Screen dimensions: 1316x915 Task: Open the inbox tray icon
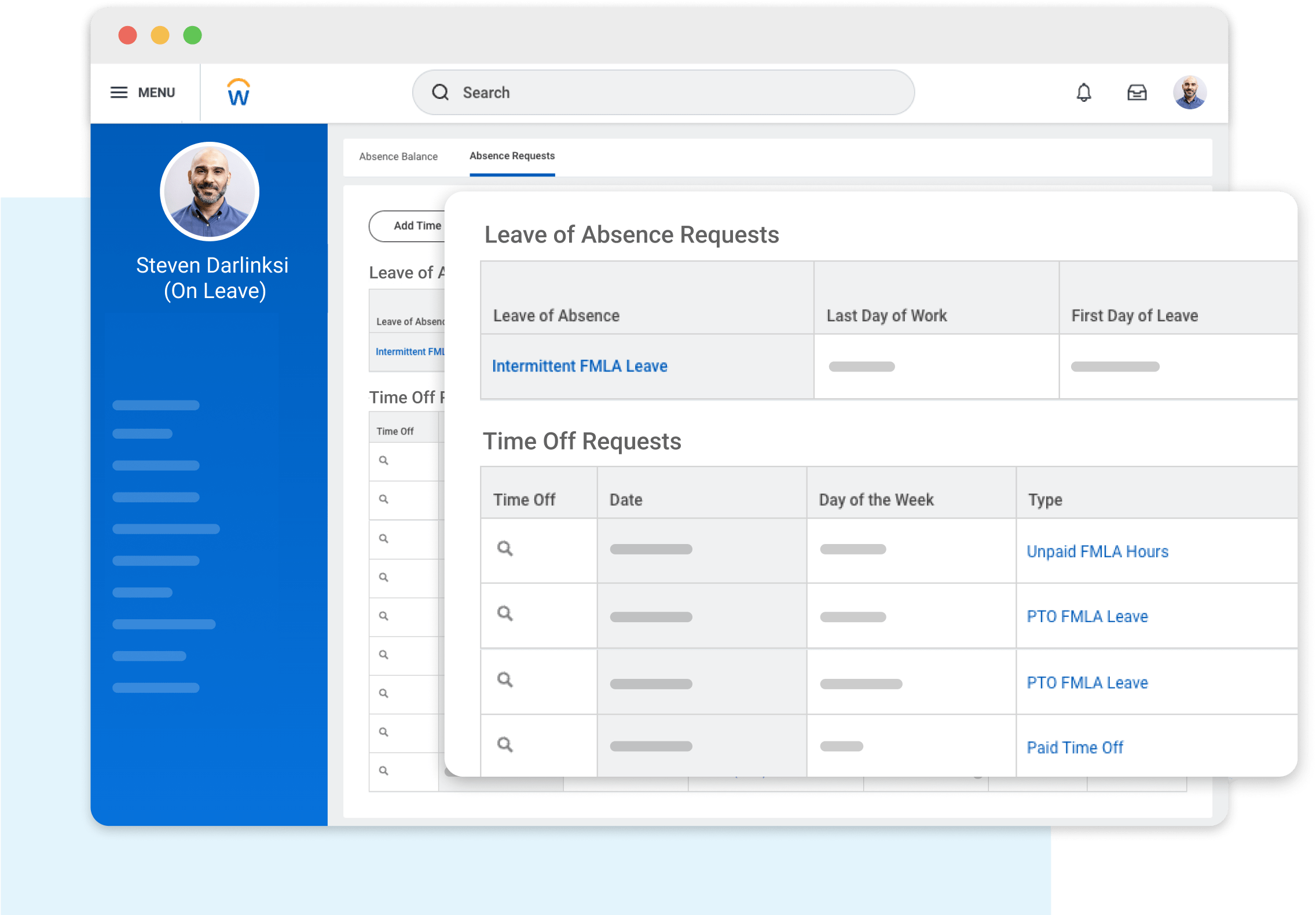tap(1137, 93)
